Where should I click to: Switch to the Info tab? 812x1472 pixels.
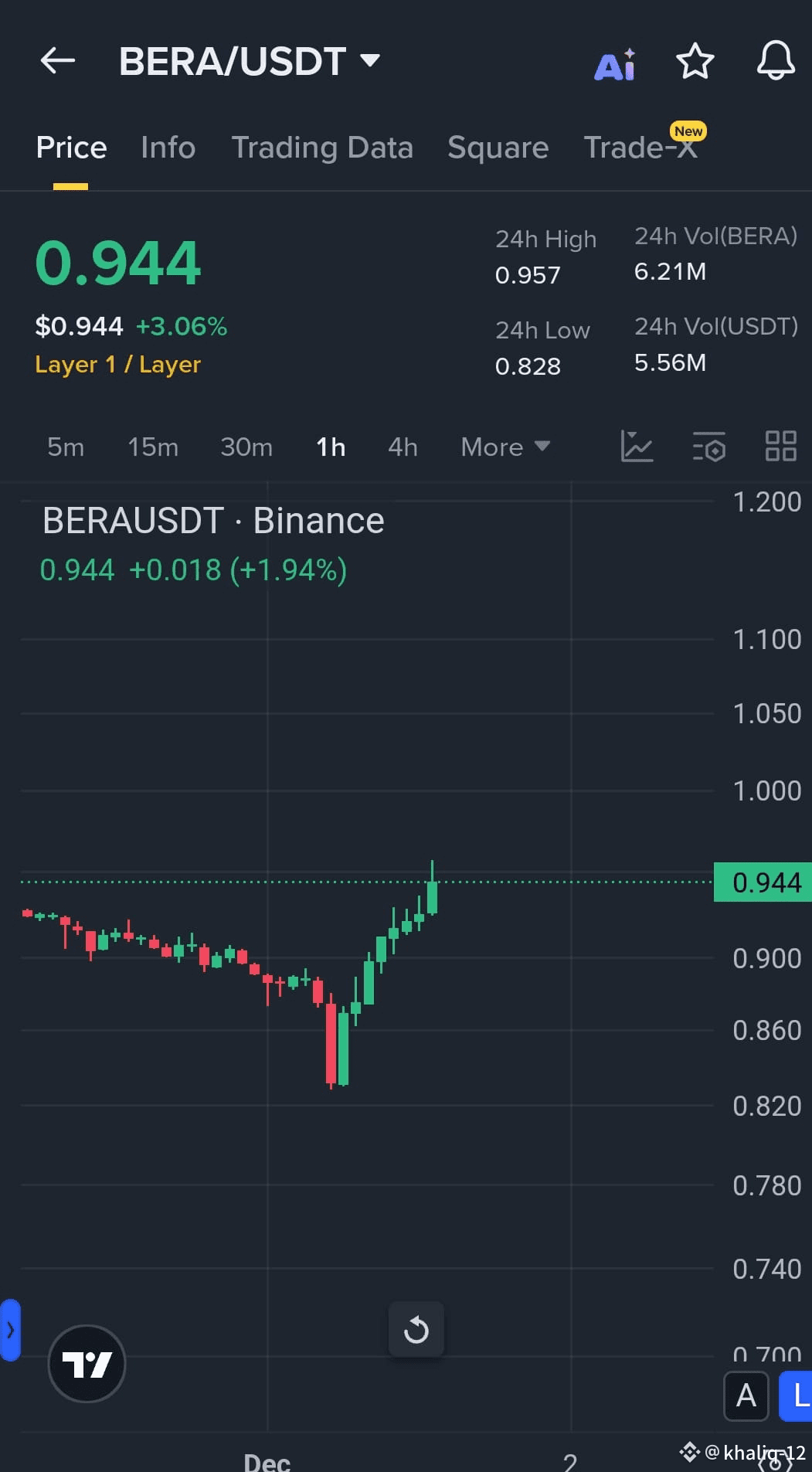tap(168, 148)
